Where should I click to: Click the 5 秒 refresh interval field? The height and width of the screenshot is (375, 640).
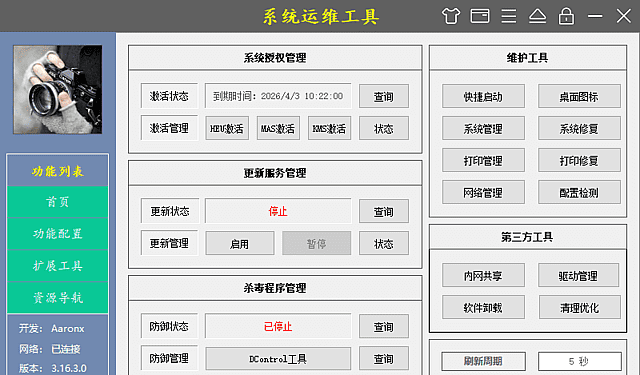580,361
